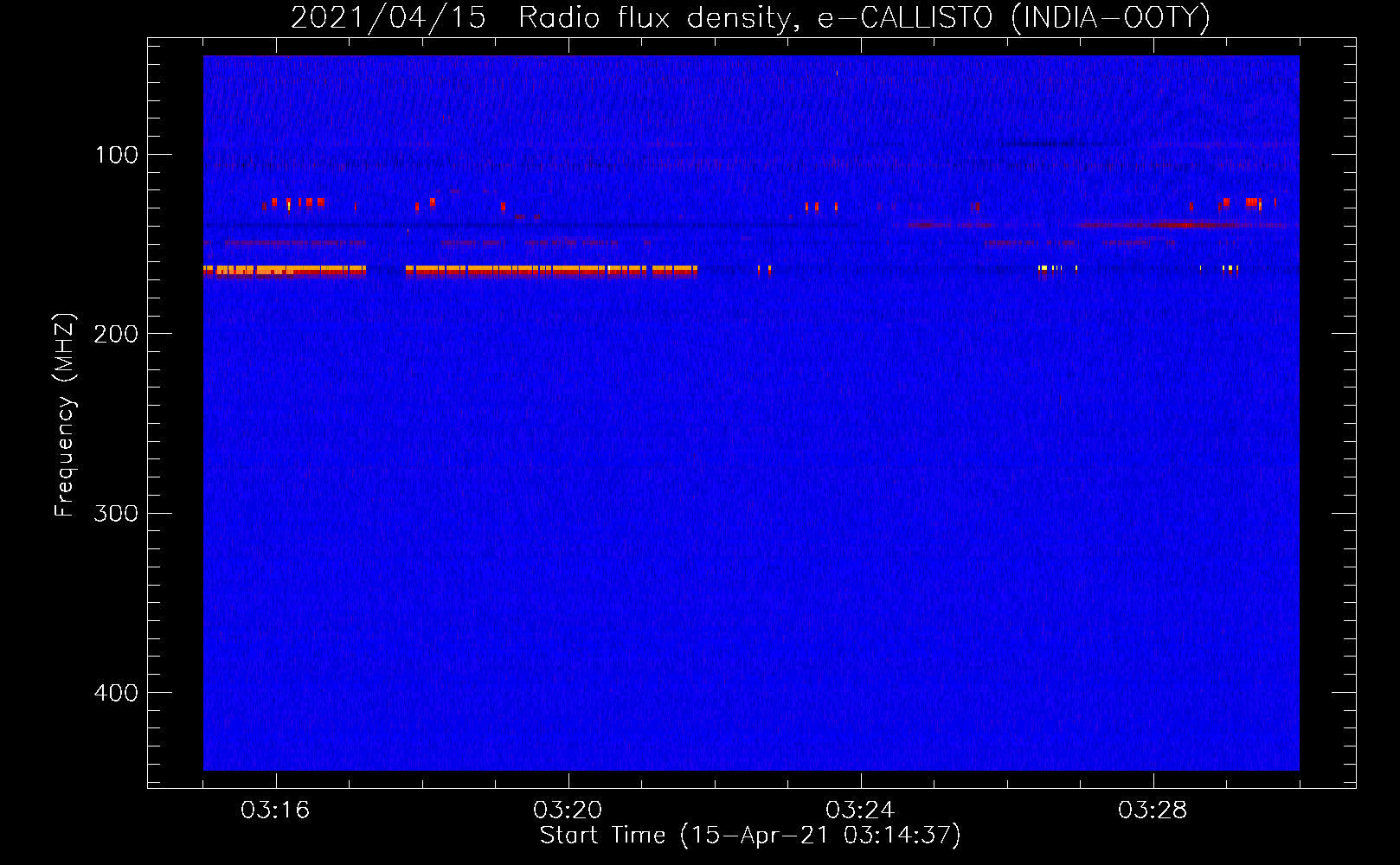Select the 300 MHz frequency tick label

(x=117, y=514)
